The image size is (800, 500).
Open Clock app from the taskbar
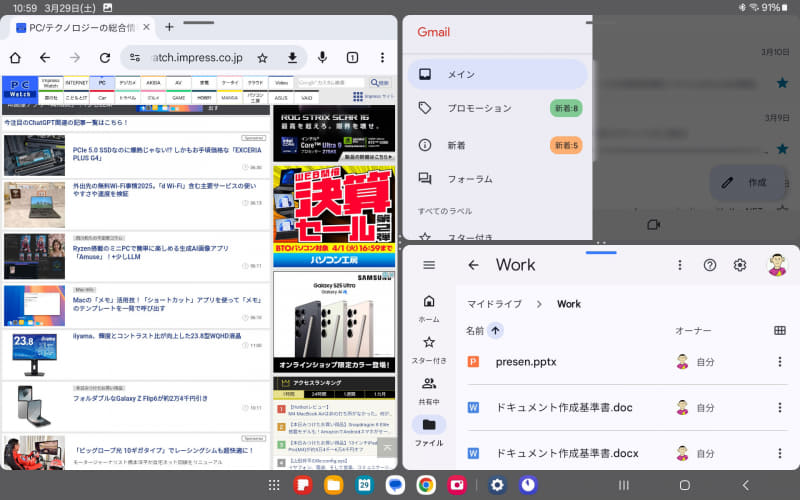[528, 485]
